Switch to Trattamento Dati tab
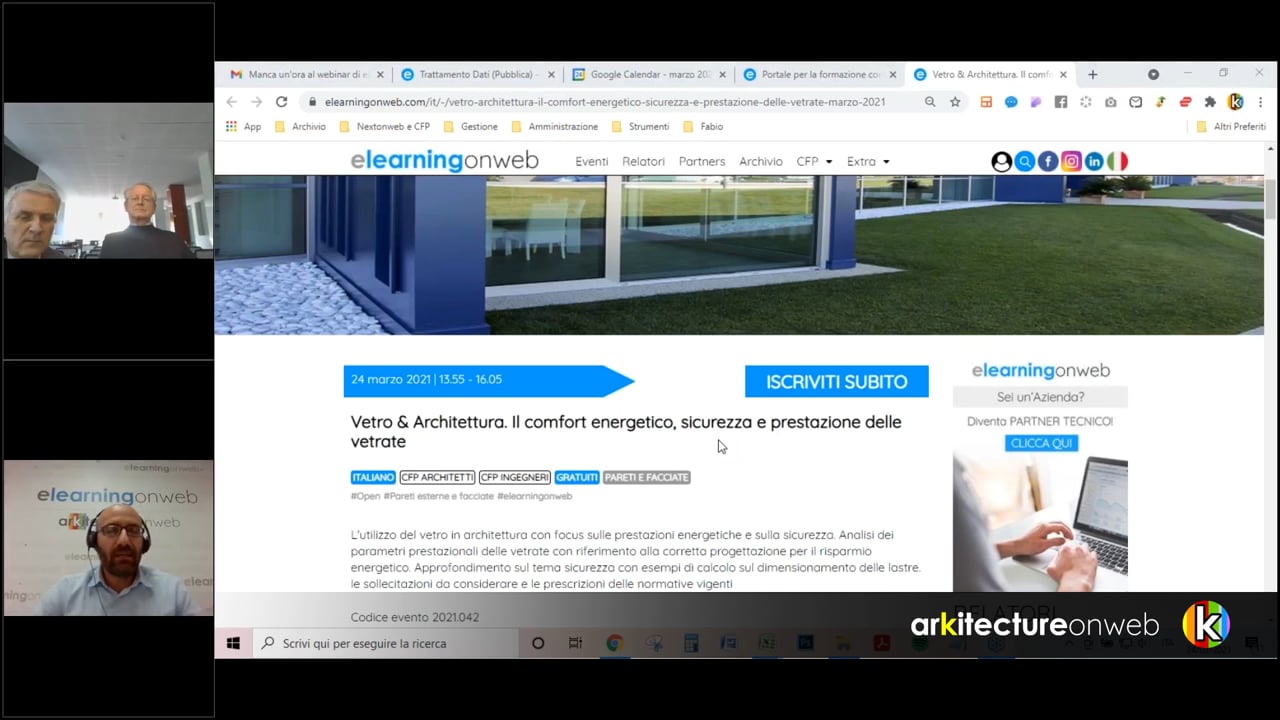This screenshot has height=720, width=1280. tap(478, 74)
